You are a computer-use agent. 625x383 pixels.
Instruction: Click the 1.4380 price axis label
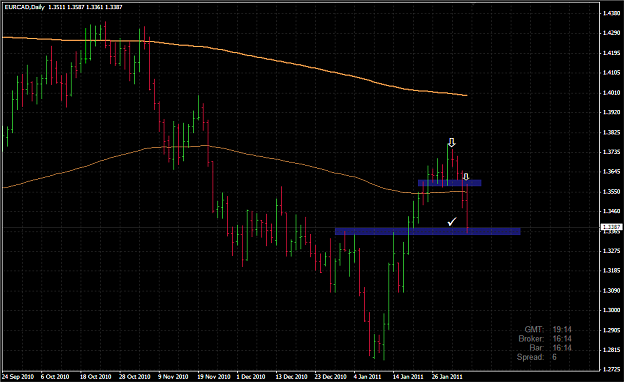tap(611, 13)
